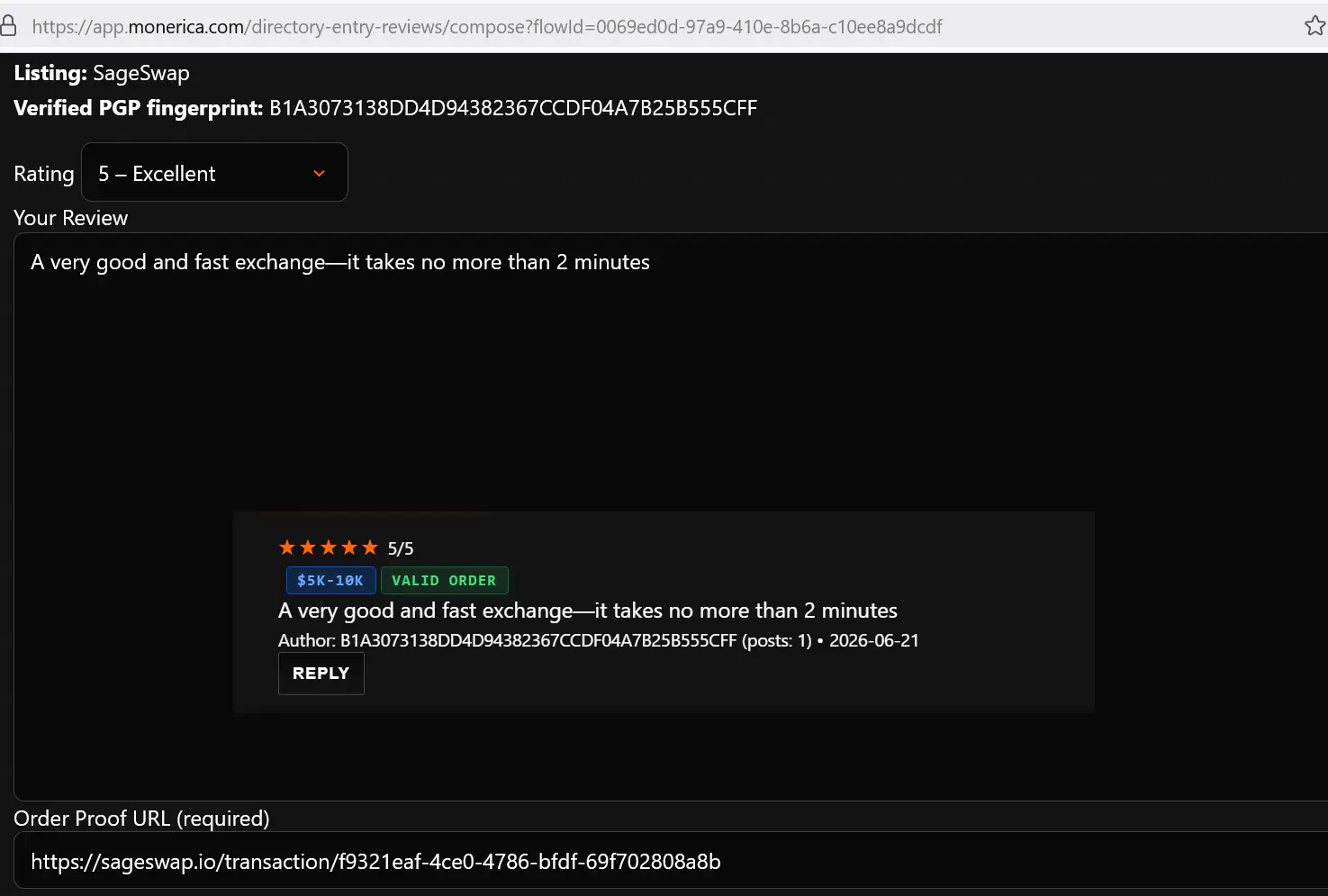Click the preview review text about fast exchange
This screenshot has width=1328, height=896.
pos(588,611)
